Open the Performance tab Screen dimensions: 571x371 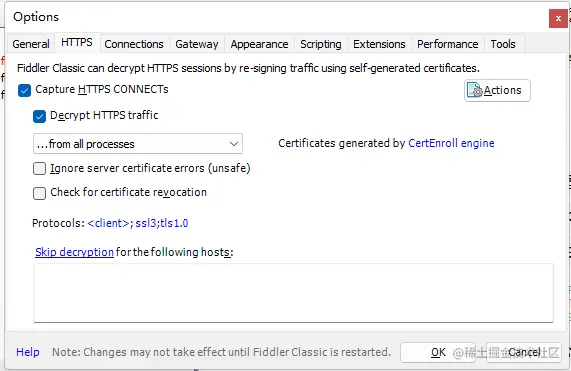(448, 44)
